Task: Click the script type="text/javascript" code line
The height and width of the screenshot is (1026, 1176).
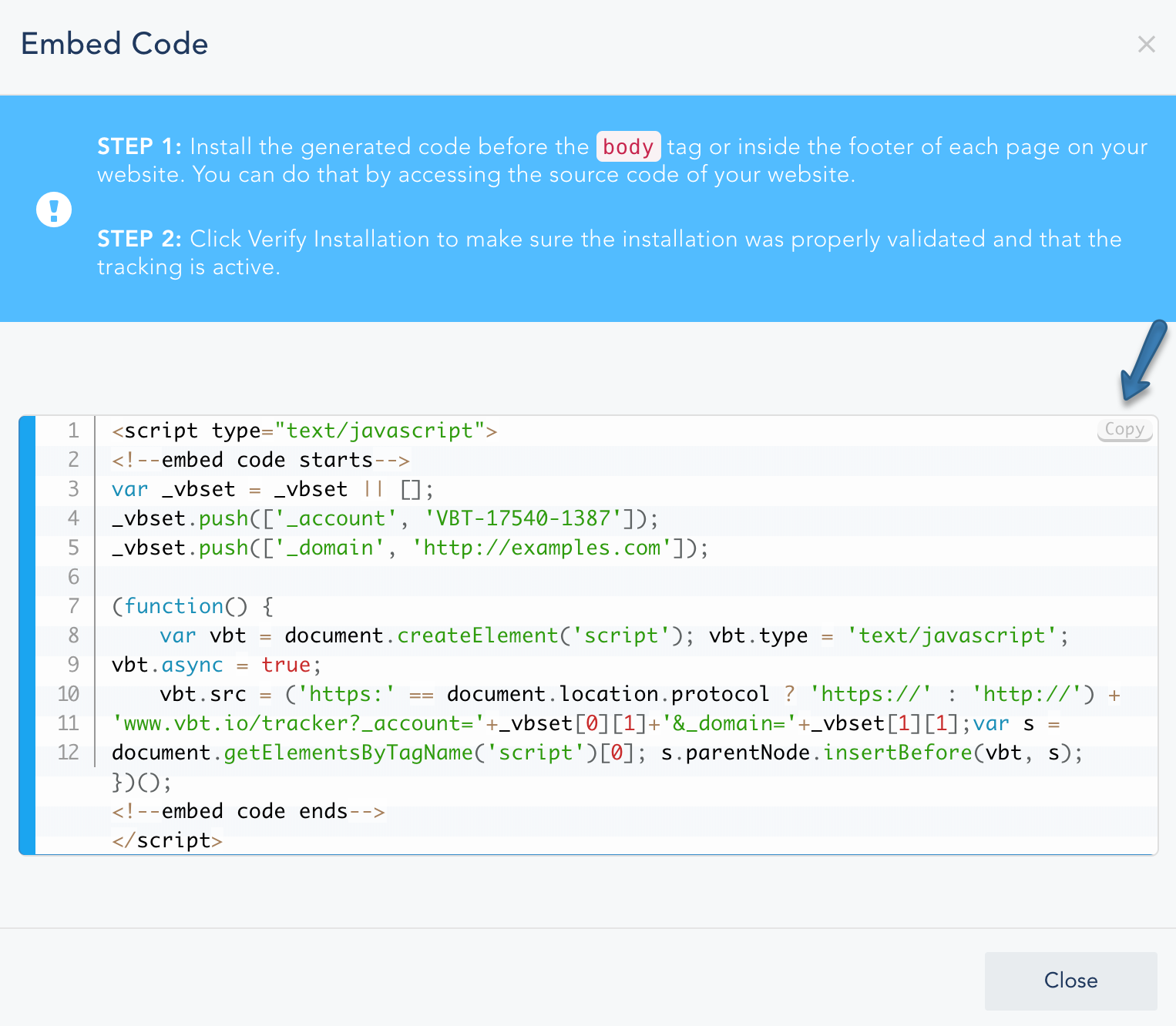Action: point(304,431)
